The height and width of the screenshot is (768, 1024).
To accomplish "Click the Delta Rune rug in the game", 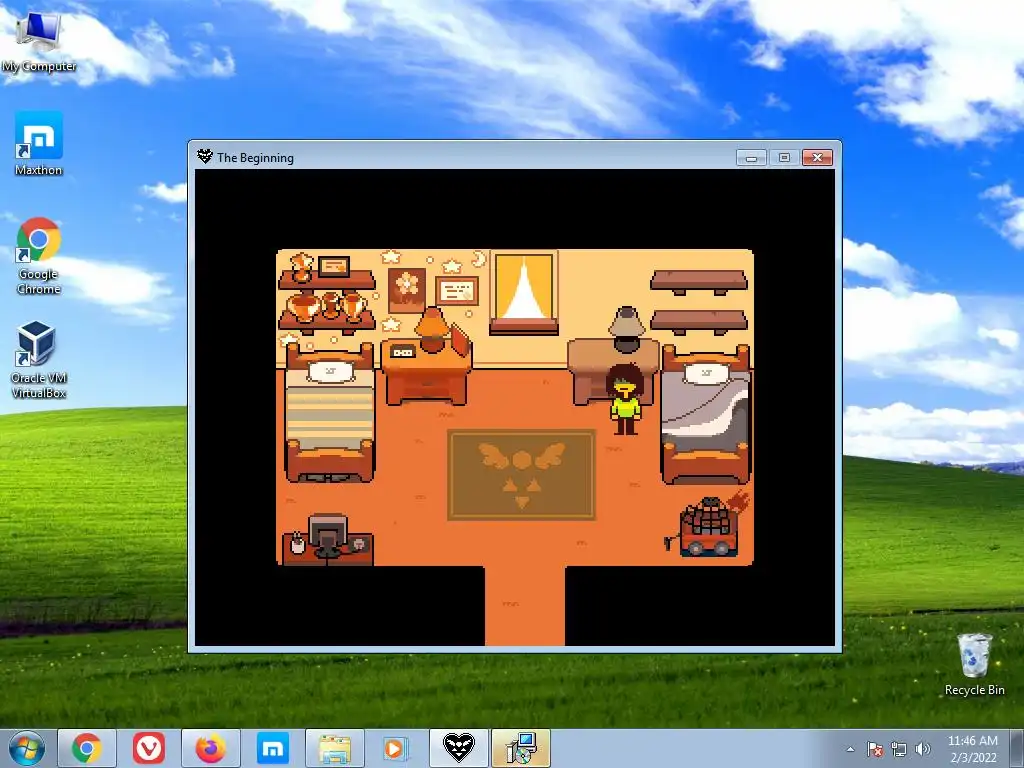I will (521, 475).
